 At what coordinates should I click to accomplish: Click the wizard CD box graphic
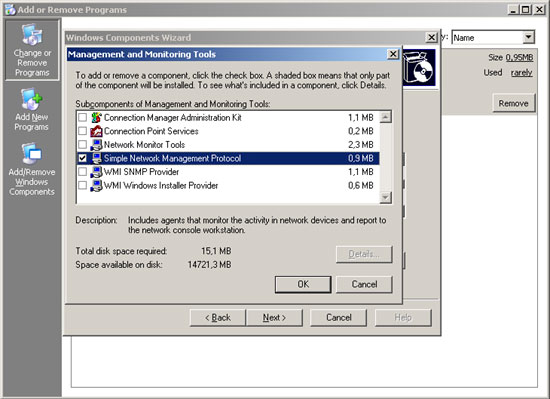tap(419, 68)
